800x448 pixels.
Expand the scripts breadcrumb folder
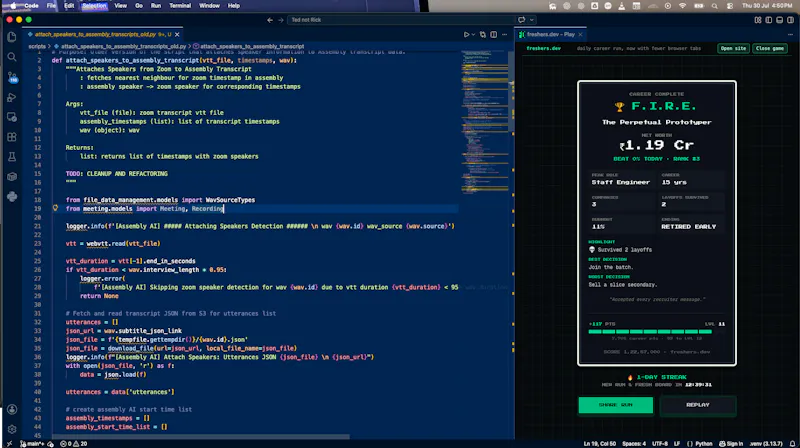[37, 46]
